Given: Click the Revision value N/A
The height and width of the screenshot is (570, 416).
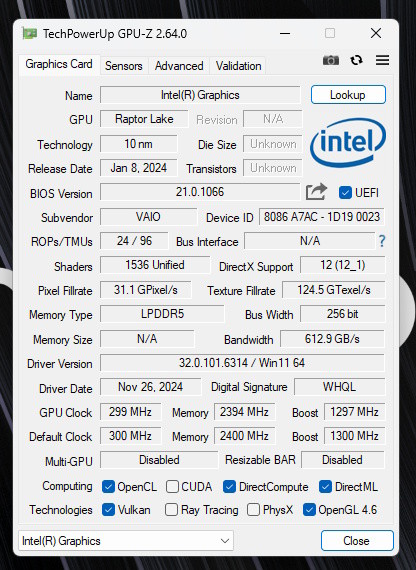Looking at the screenshot, I should (273, 119).
